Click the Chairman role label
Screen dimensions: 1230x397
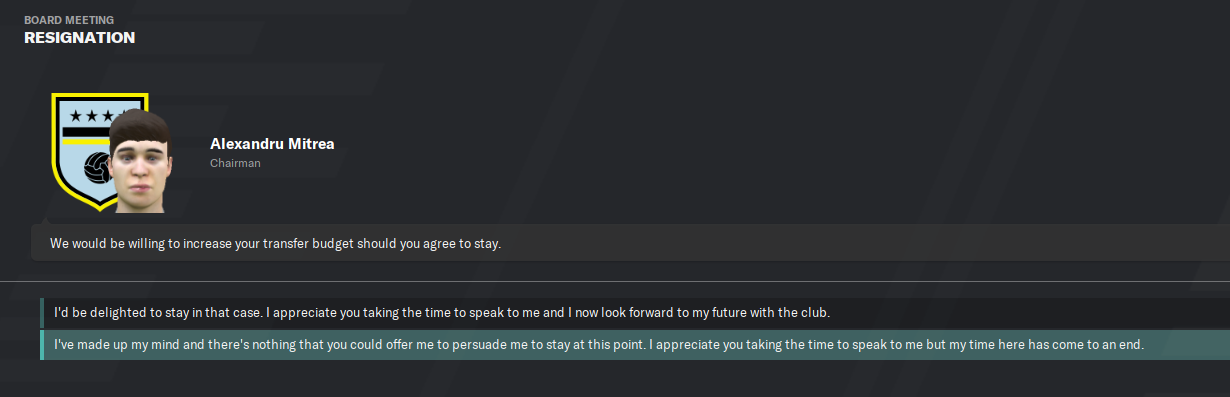click(x=235, y=163)
